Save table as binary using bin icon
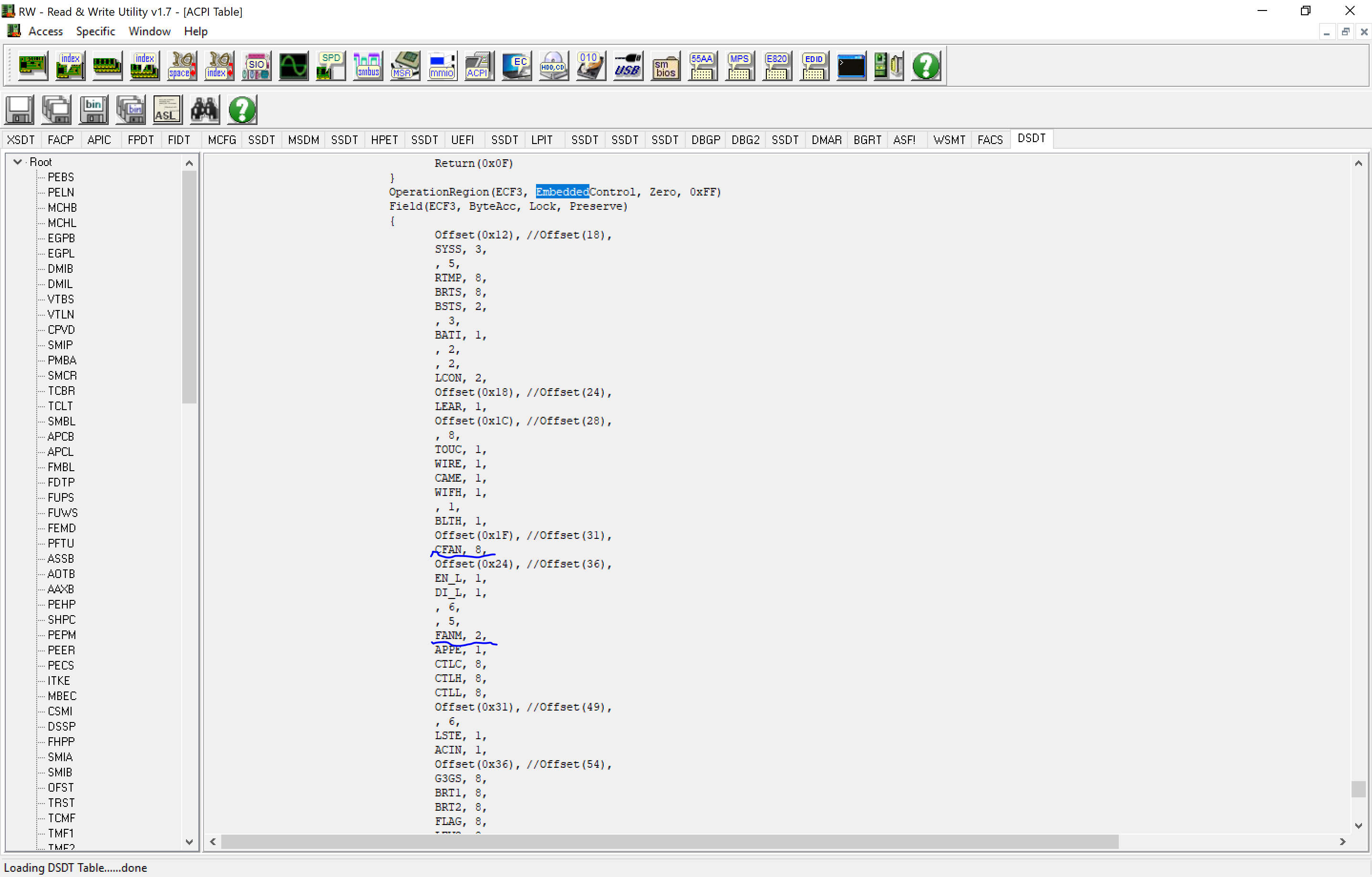This screenshot has width=1372, height=877. (93, 109)
